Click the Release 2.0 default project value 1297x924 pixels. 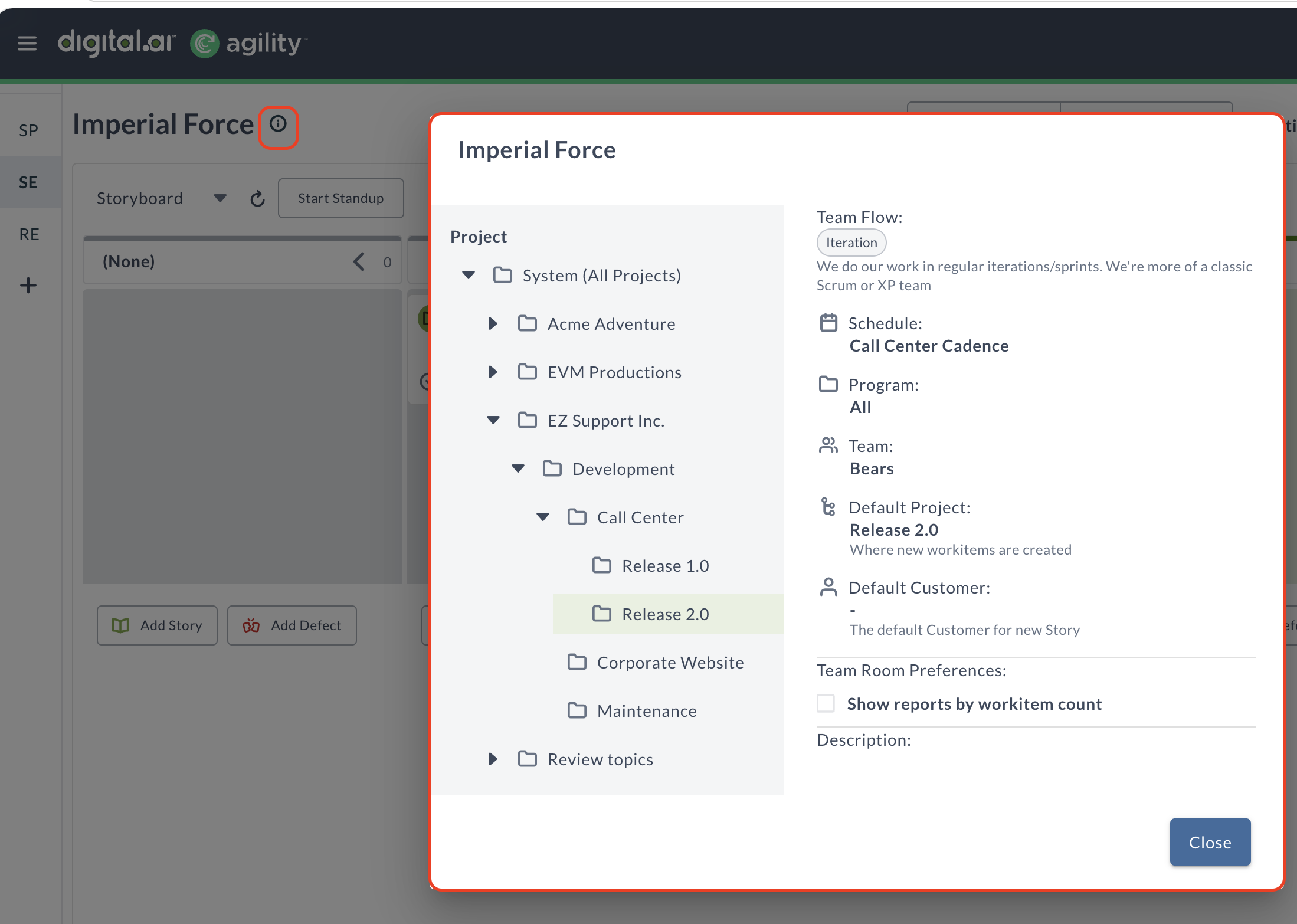pos(893,530)
